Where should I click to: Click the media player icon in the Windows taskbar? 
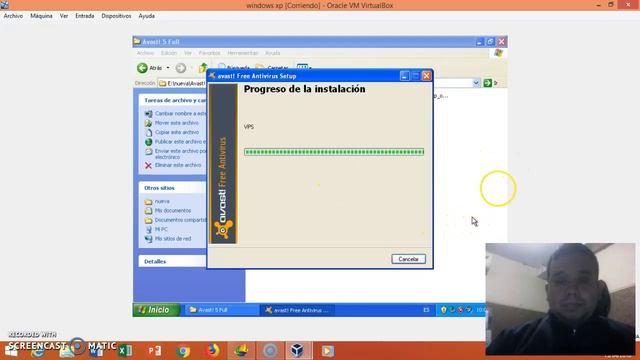[327, 351]
